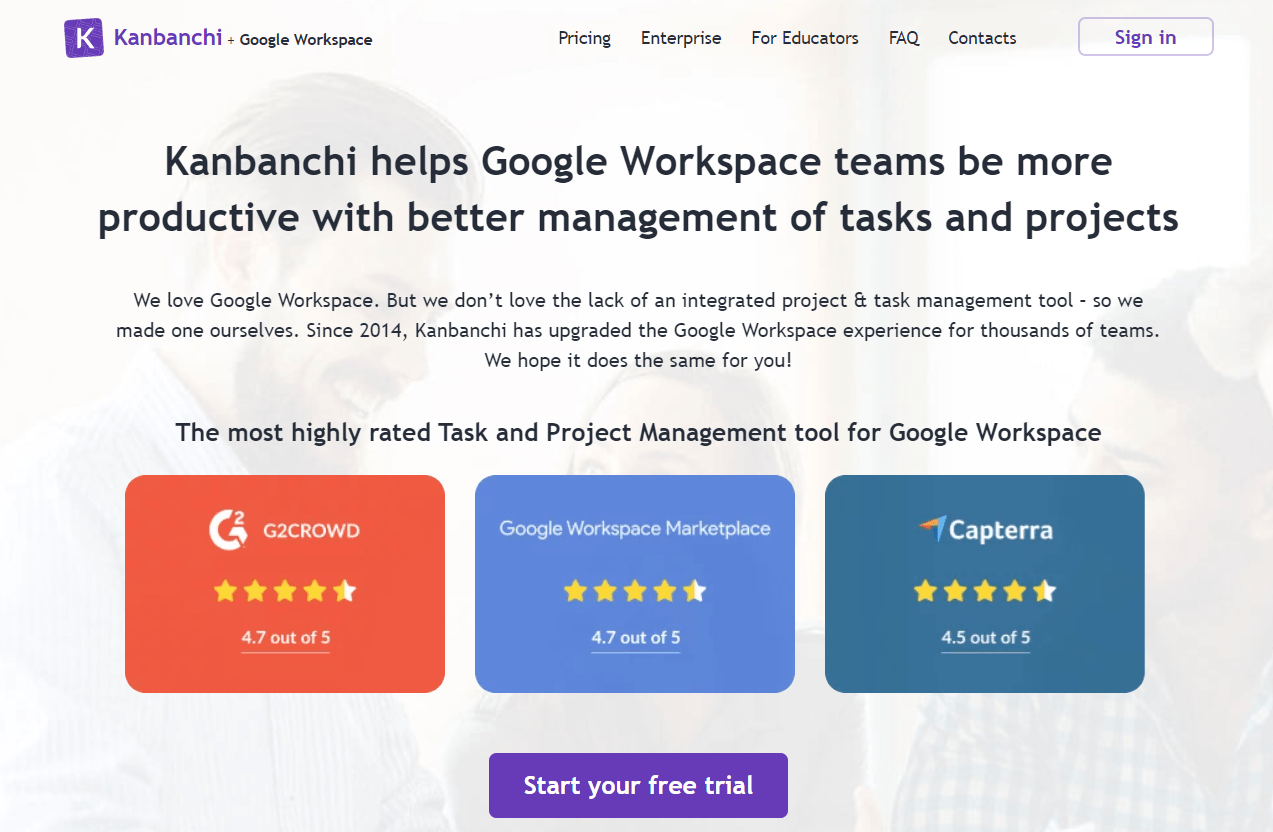The height and width of the screenshot is (832, 1273).
Task: Click the Capterra star rating
Action: [x=985, y=591]
